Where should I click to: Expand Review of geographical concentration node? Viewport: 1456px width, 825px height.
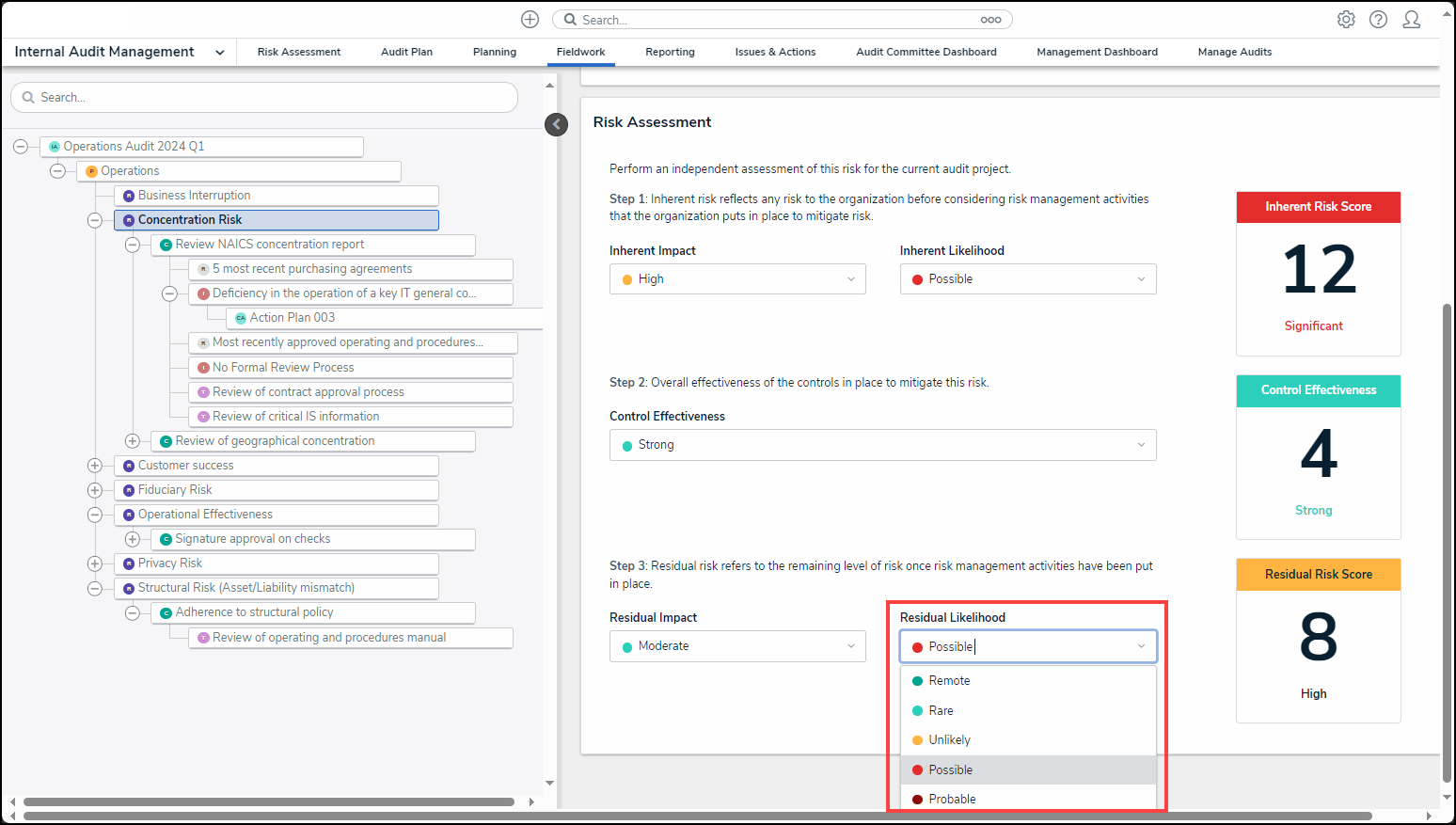pos(133,441)
